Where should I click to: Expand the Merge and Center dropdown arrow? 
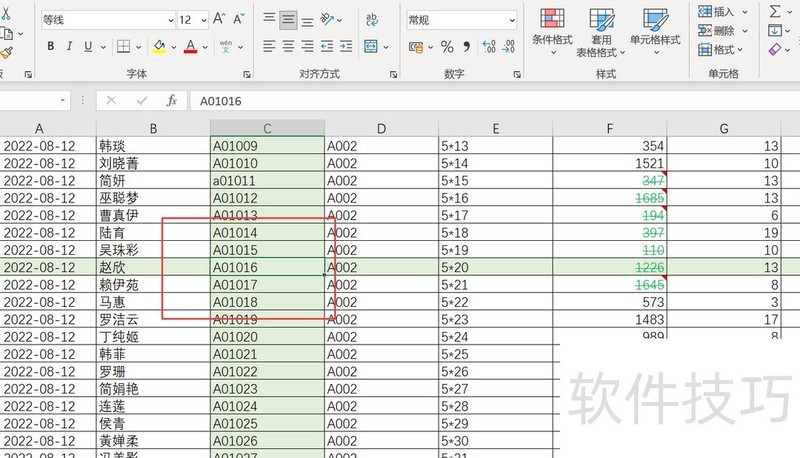point(386,47)
